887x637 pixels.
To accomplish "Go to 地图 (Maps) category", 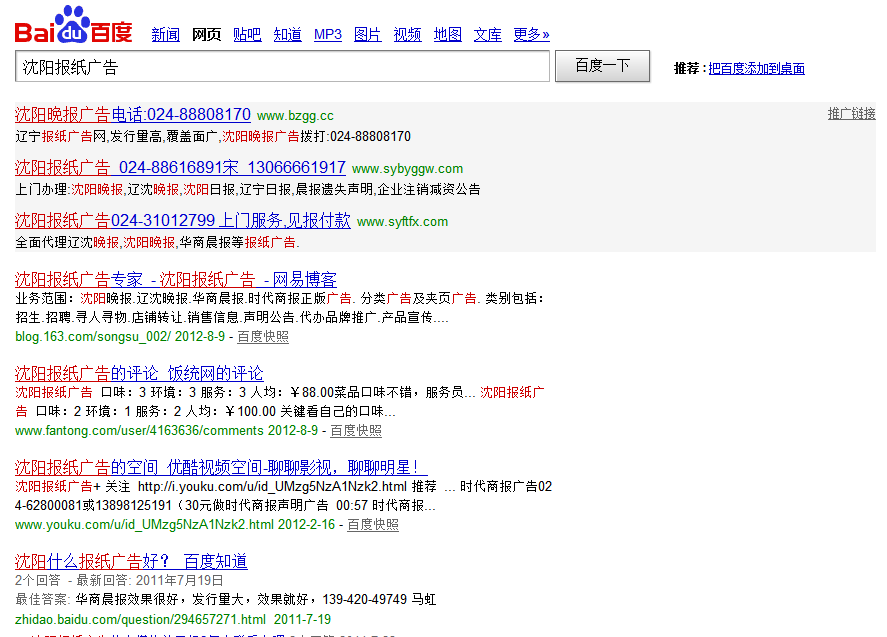I will (x=447, y=35).
